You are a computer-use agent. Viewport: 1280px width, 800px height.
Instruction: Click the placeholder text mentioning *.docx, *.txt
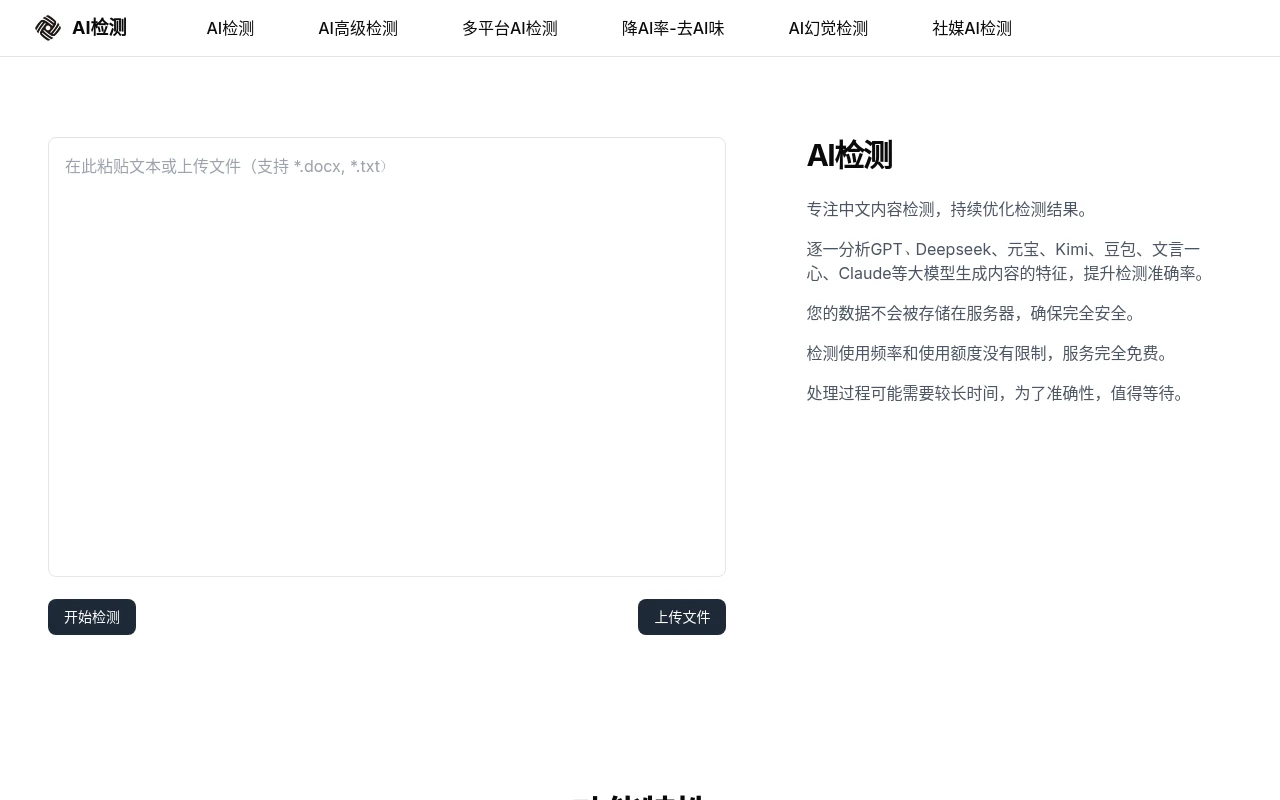227,166
